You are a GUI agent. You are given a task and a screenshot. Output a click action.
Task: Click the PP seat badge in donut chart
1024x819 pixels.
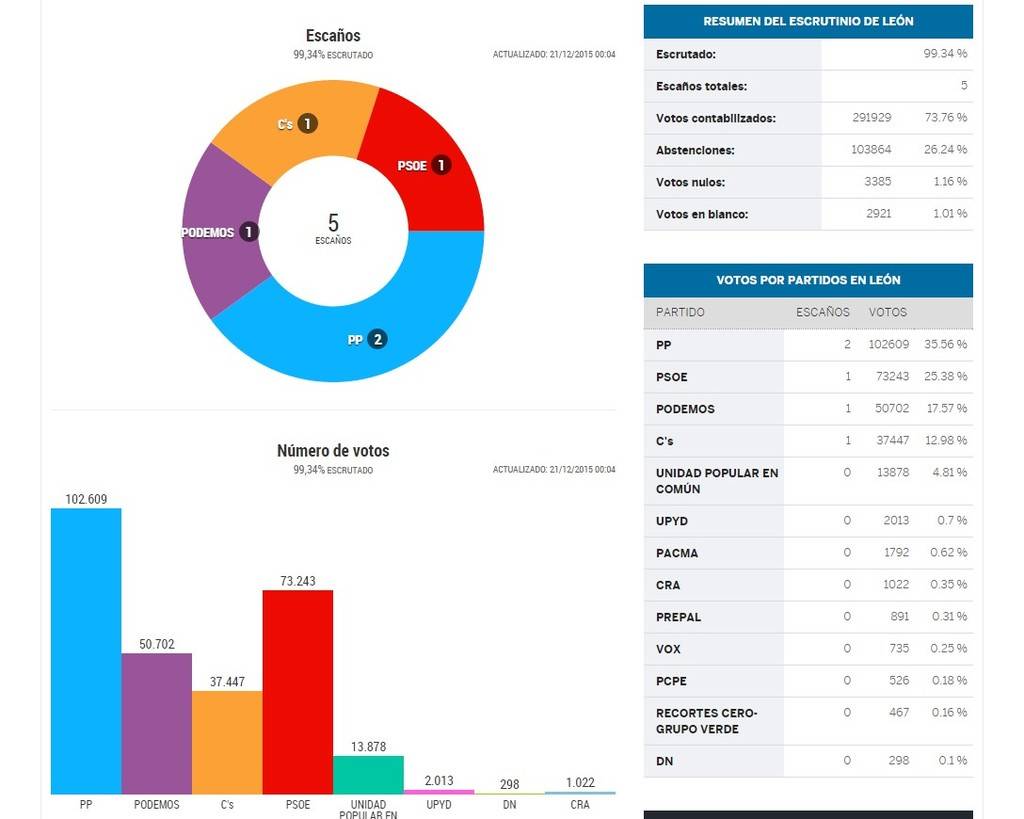(x=377, y=339)
